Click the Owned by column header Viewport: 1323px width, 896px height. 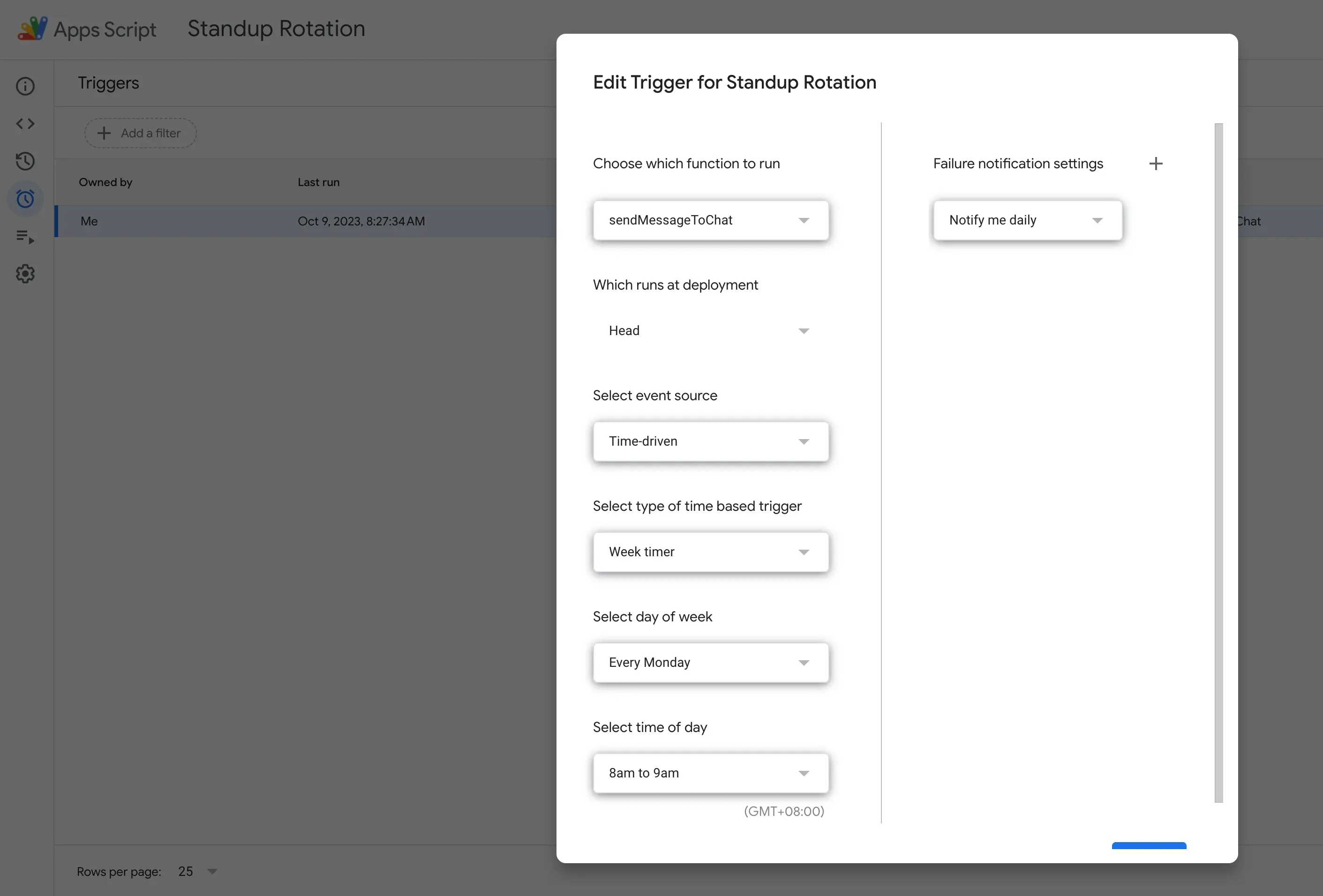coord(105,182)
